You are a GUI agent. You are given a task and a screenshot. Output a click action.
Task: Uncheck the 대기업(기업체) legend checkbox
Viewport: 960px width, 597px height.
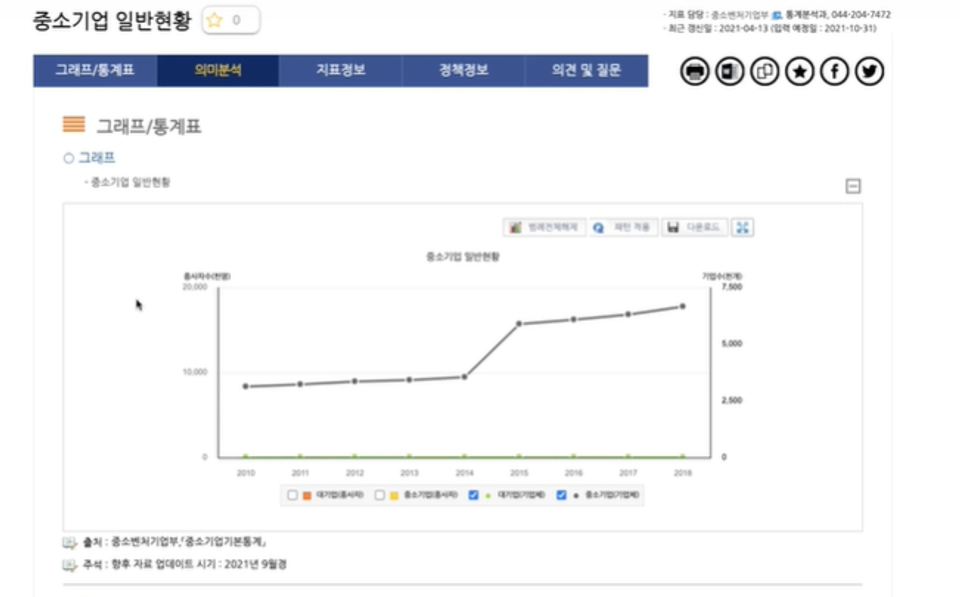point(473,495)
